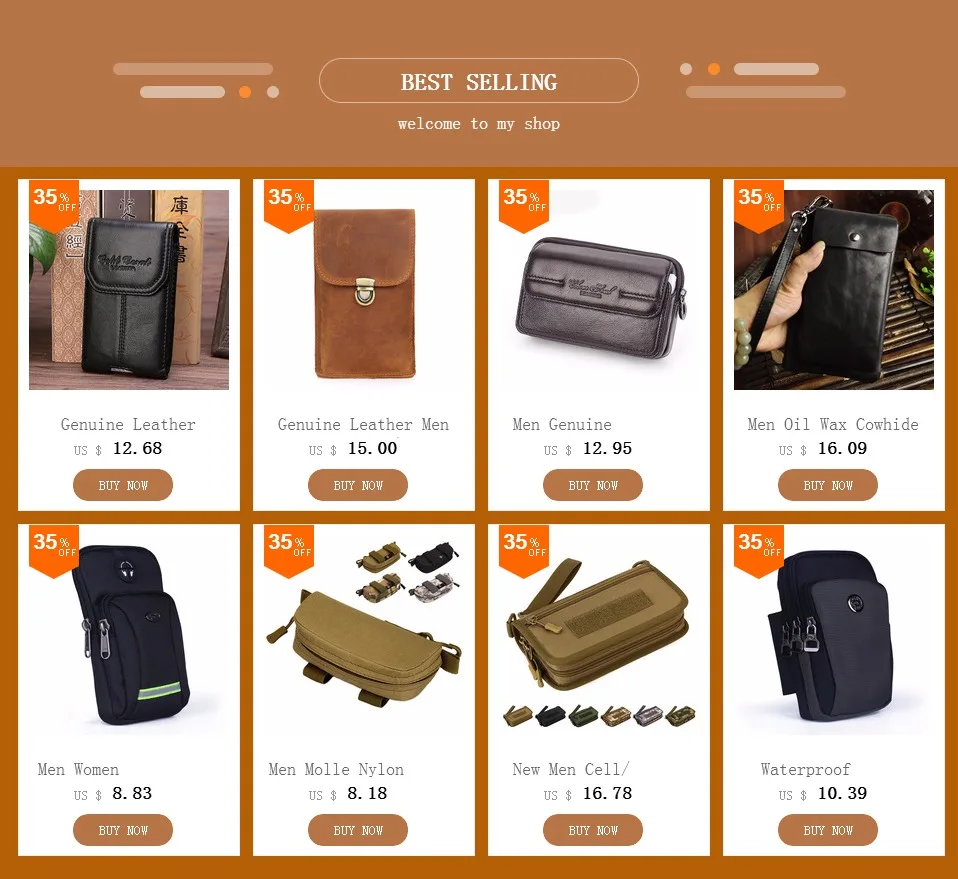This screenshot has height=879, width=958.
Task: Open the dark horizontal leather waist bag image
Action: click(599, 290)
